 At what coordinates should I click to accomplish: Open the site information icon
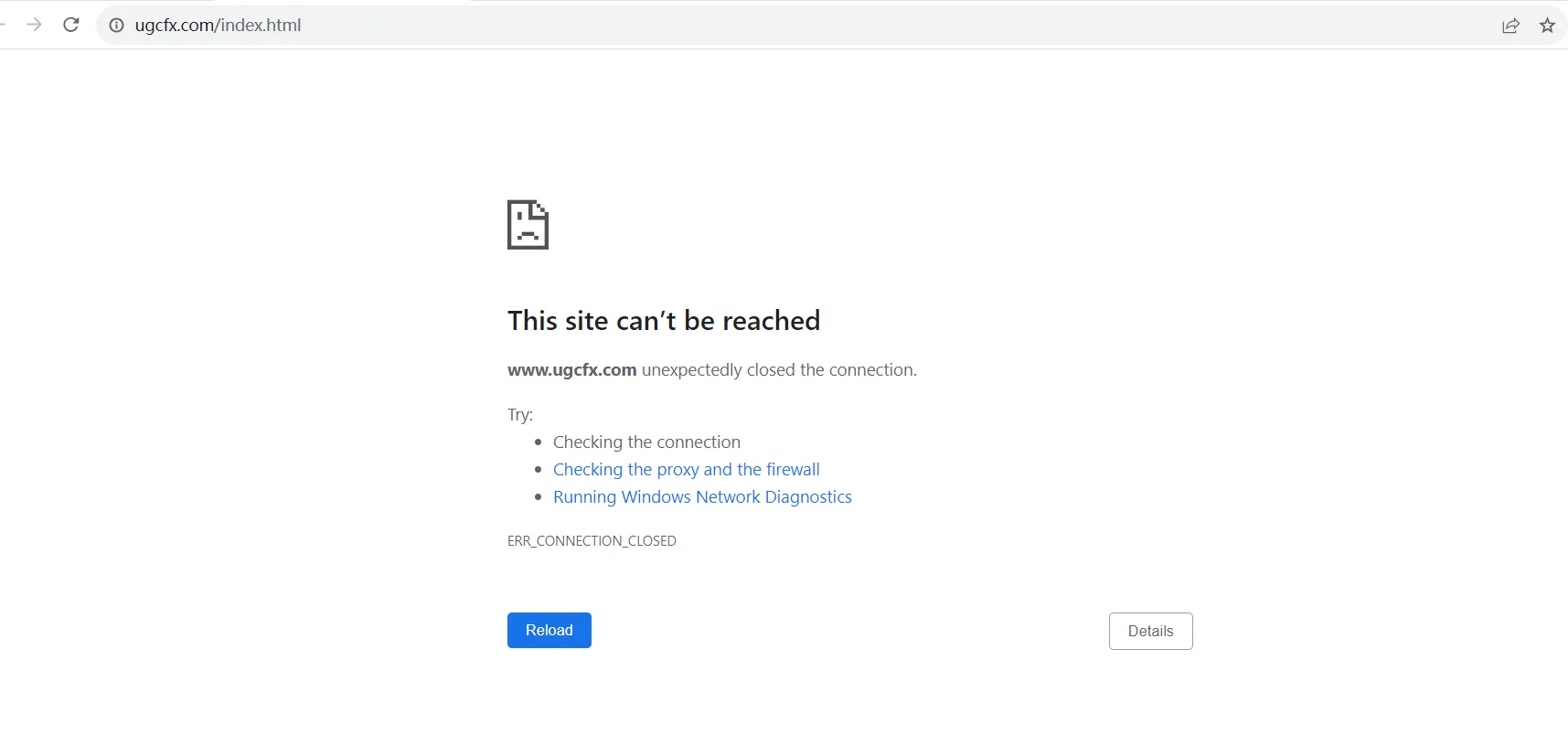[x=117, y=26]
